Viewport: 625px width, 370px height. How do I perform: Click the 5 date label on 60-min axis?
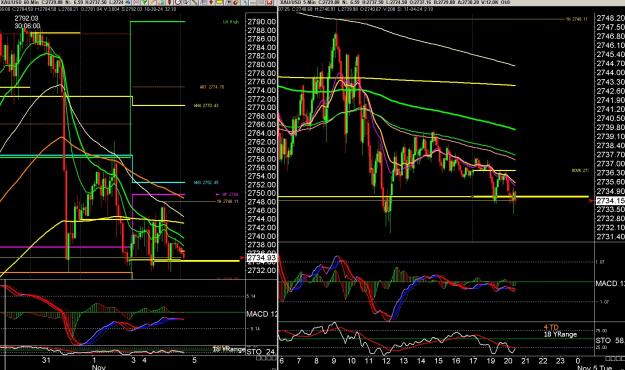point(195,360)
